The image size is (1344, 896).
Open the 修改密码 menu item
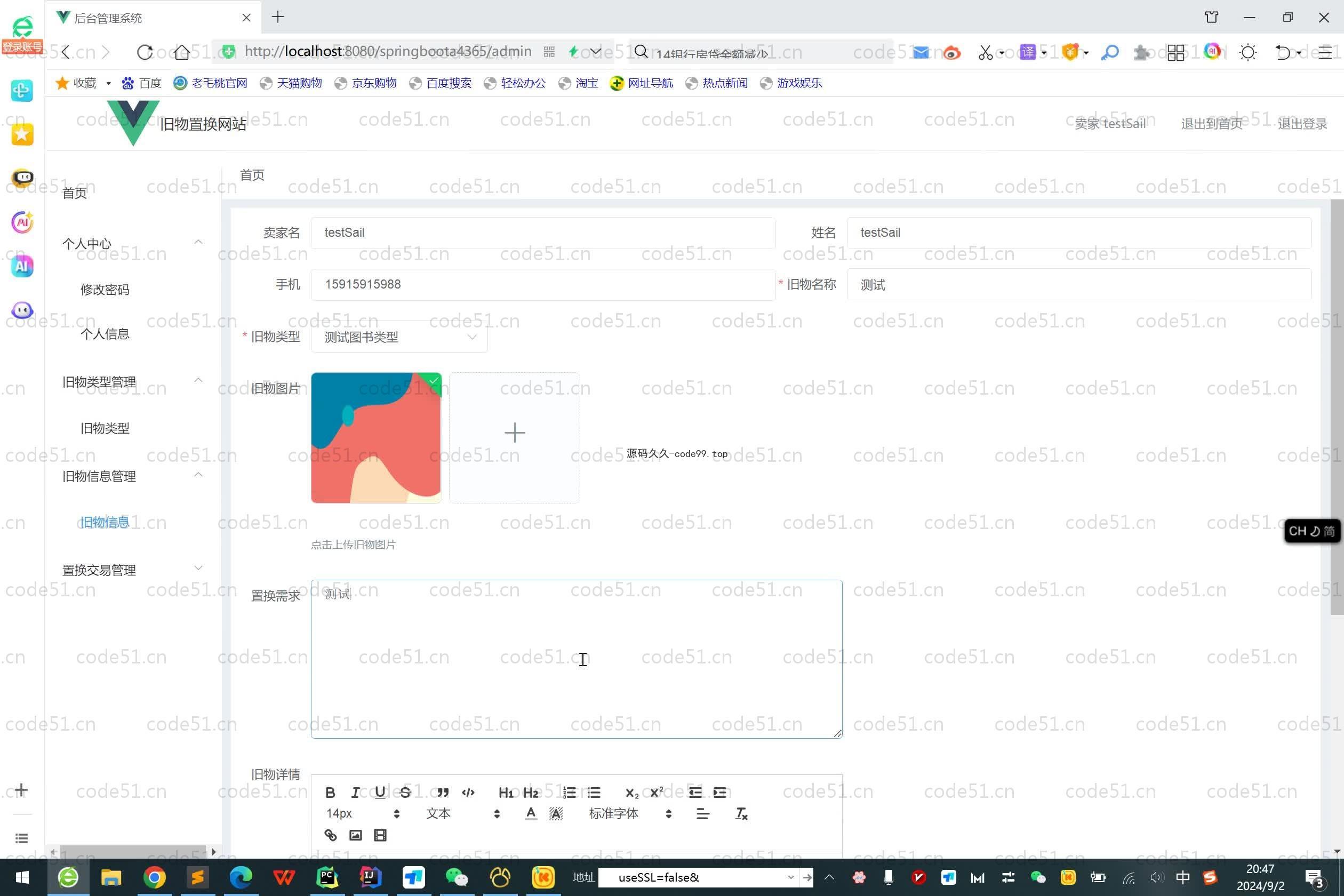coord(105,289)
